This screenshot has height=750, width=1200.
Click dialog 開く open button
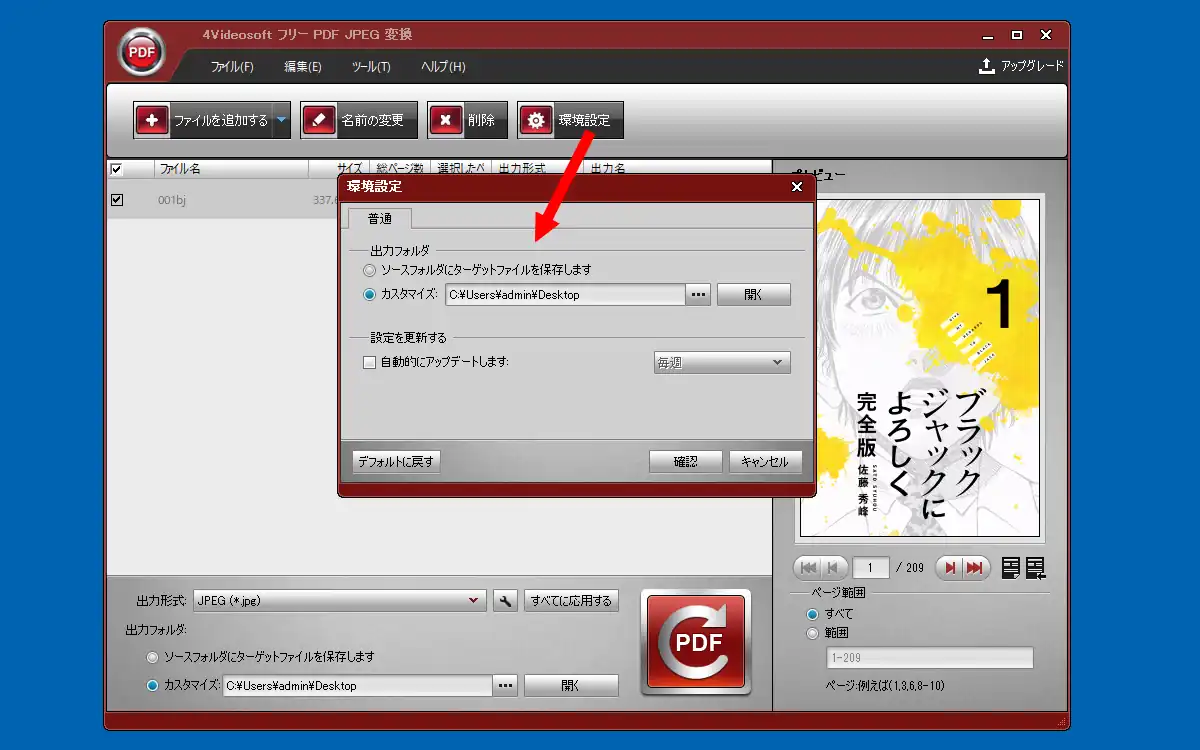pos(754,294)
